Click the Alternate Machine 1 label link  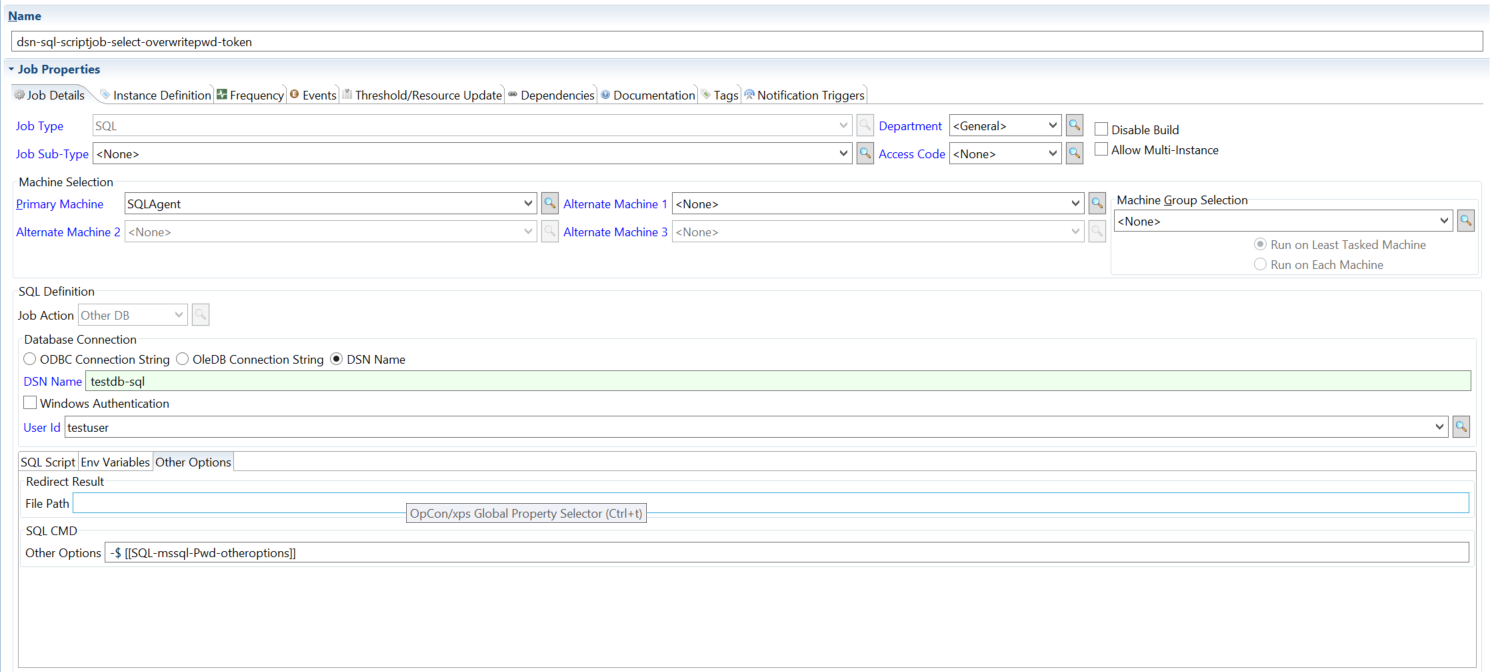(615, 204)
